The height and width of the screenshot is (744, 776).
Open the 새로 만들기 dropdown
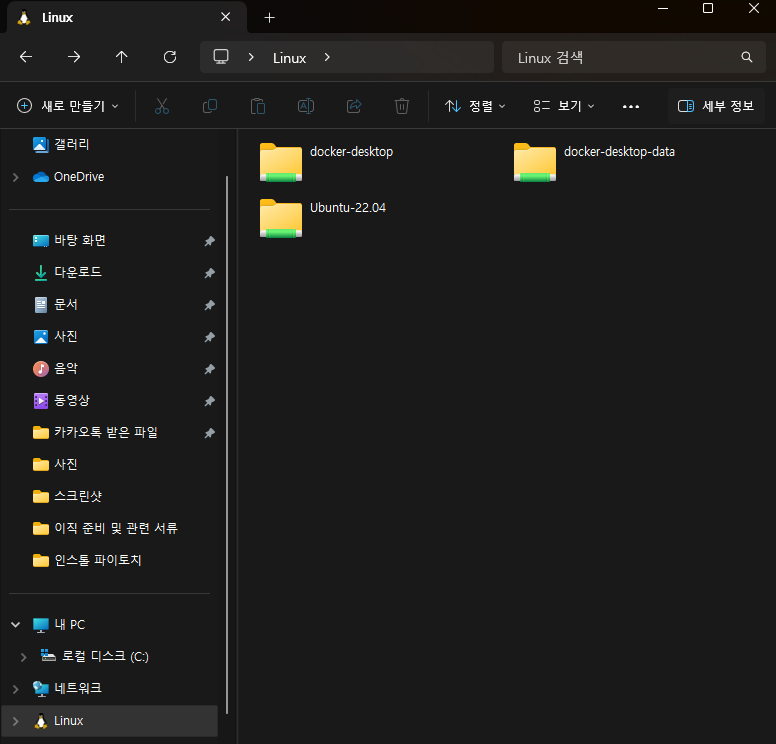click(x=68, y=106)
